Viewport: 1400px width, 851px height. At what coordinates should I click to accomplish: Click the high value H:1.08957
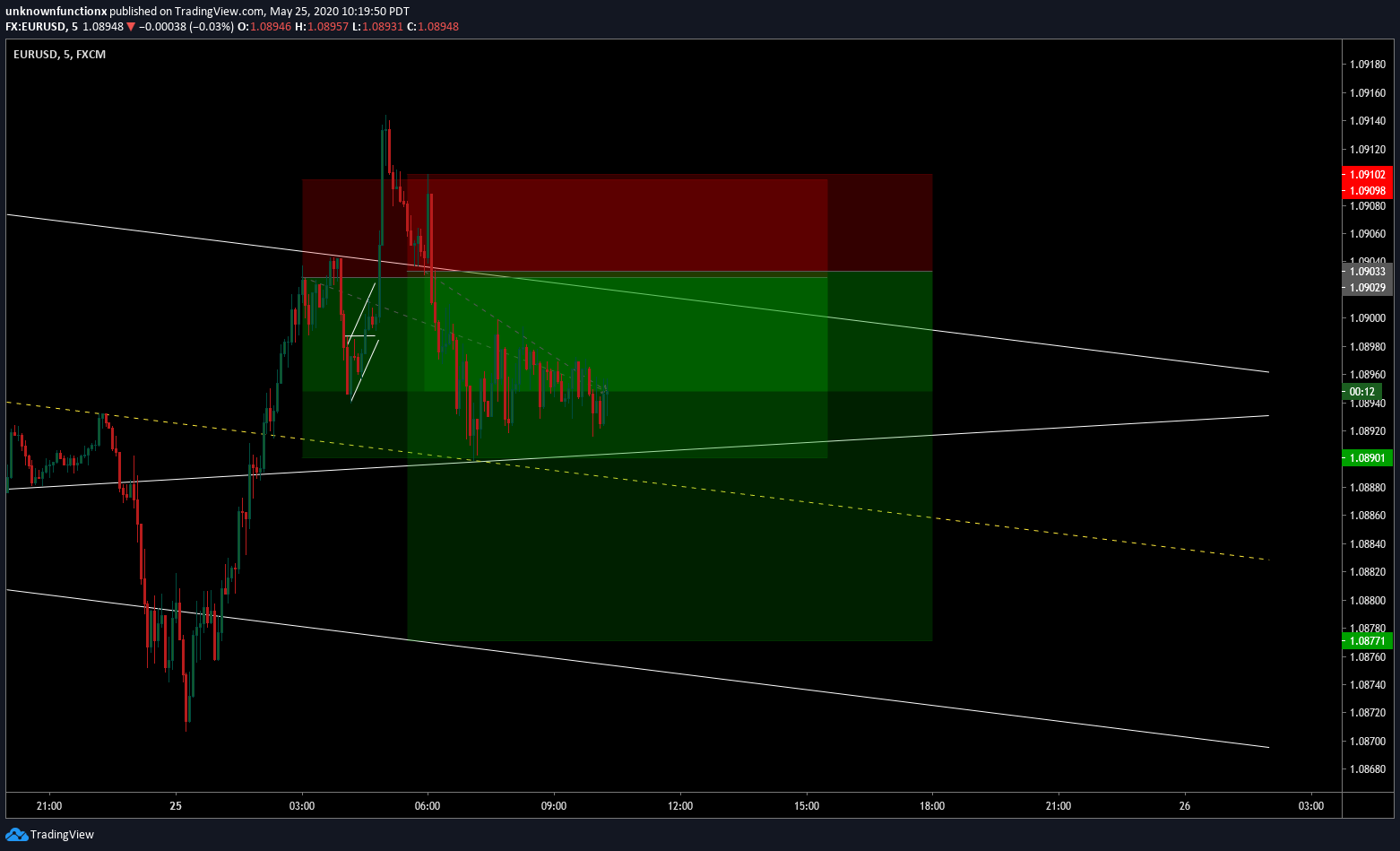coord(322,27)
